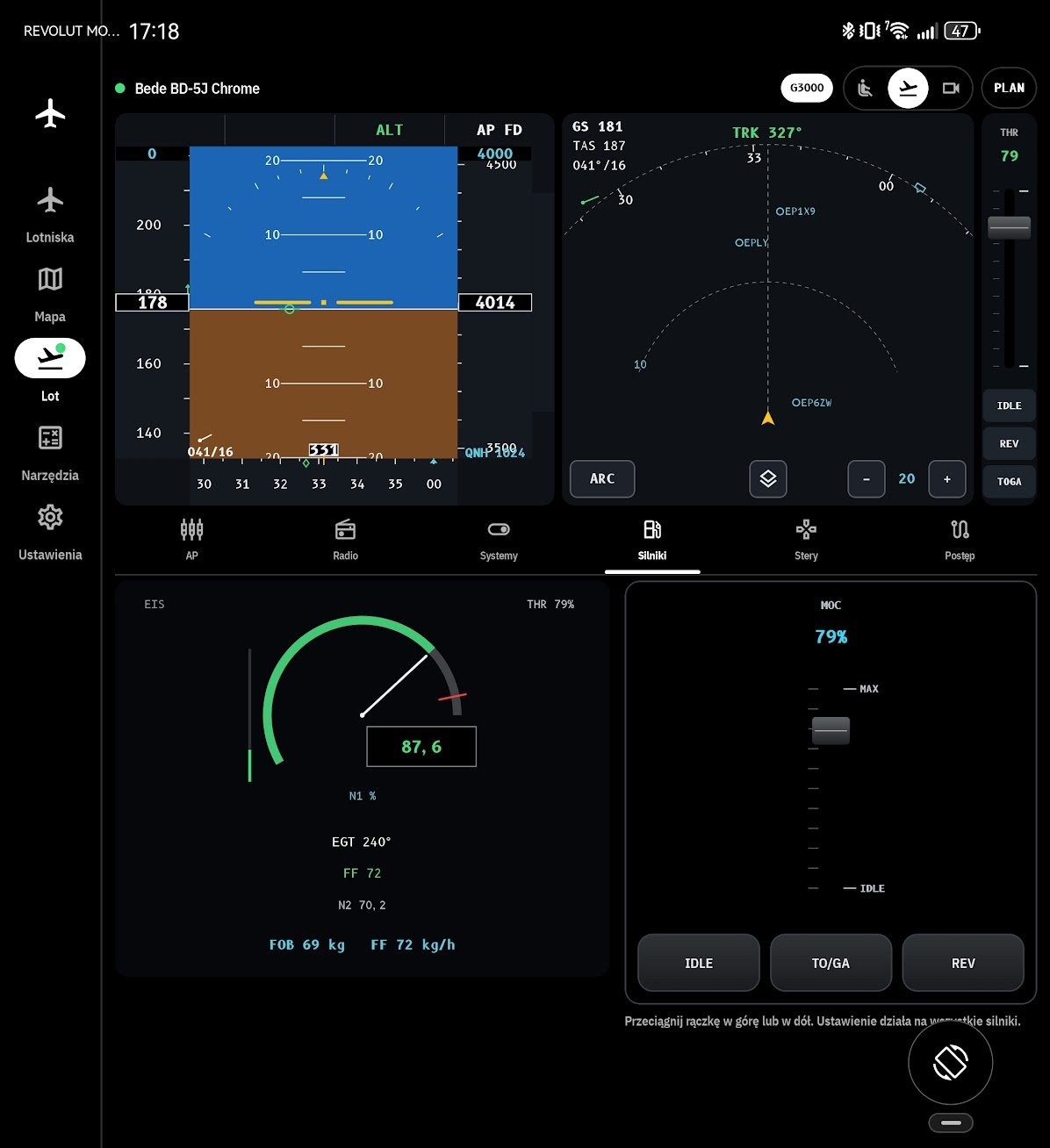Tap the OEP6ZW waypoint label
Image resolution: width=1050 pixels, height=1148 pixels.
click(811, 403)
